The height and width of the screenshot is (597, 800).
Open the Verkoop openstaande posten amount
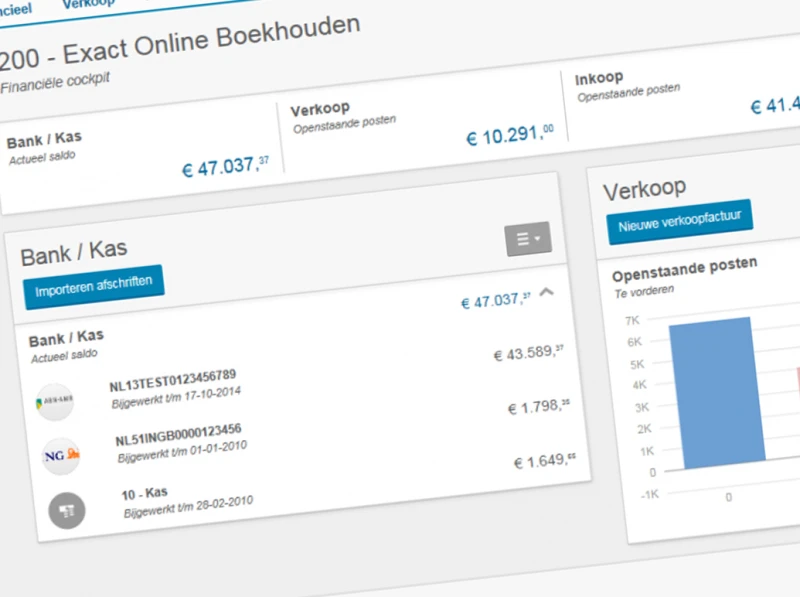point(510,132)
